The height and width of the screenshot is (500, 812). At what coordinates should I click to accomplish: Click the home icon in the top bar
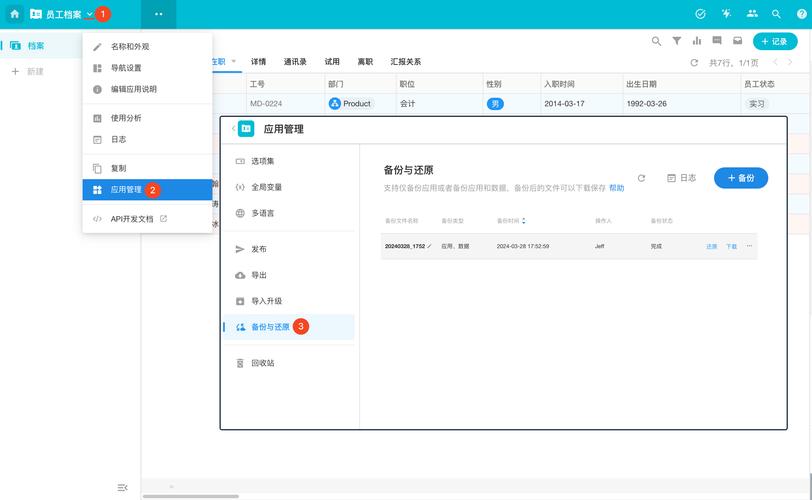pos(14,14)
